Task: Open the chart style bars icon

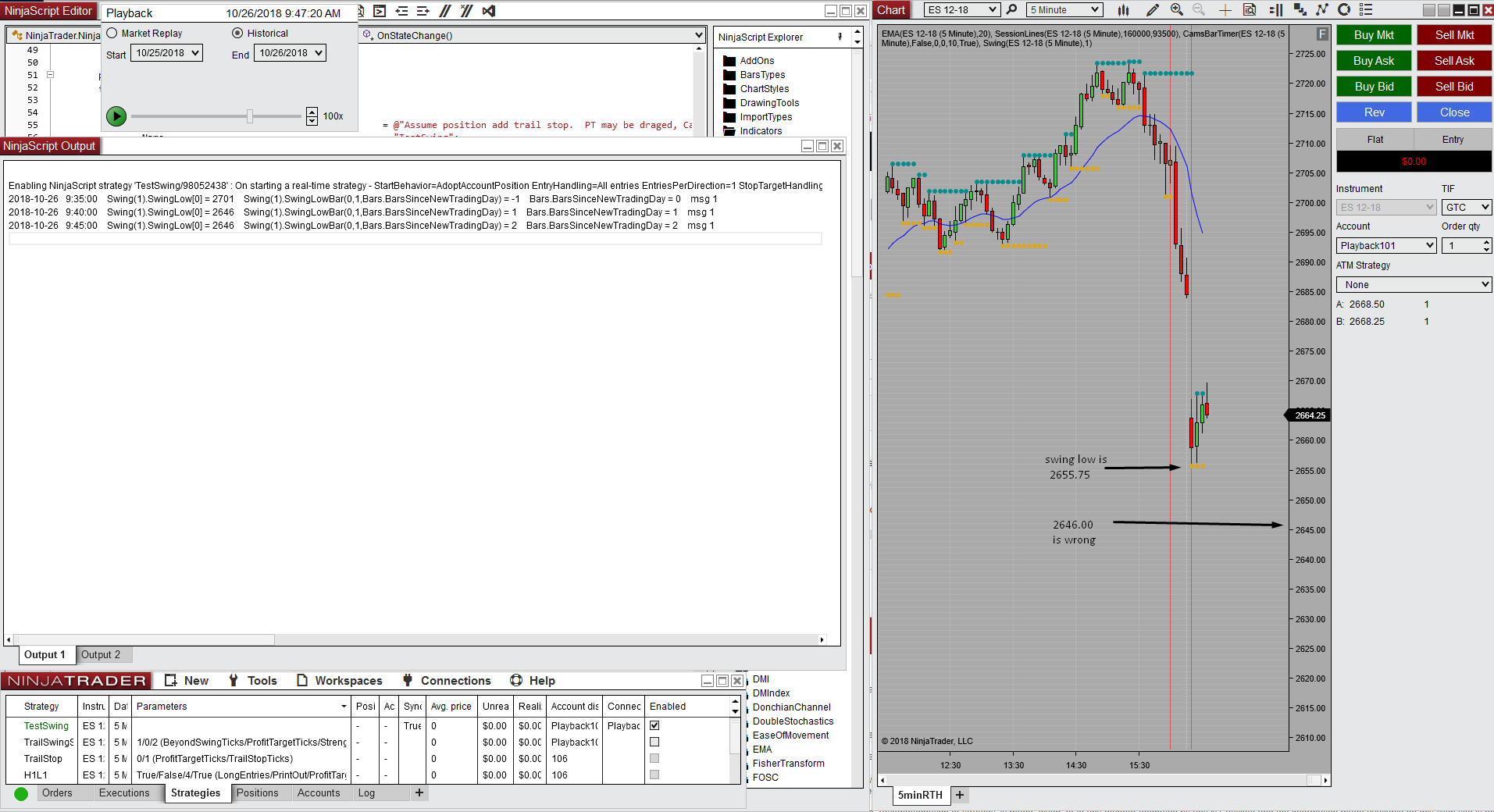Action: point(1123,10)
